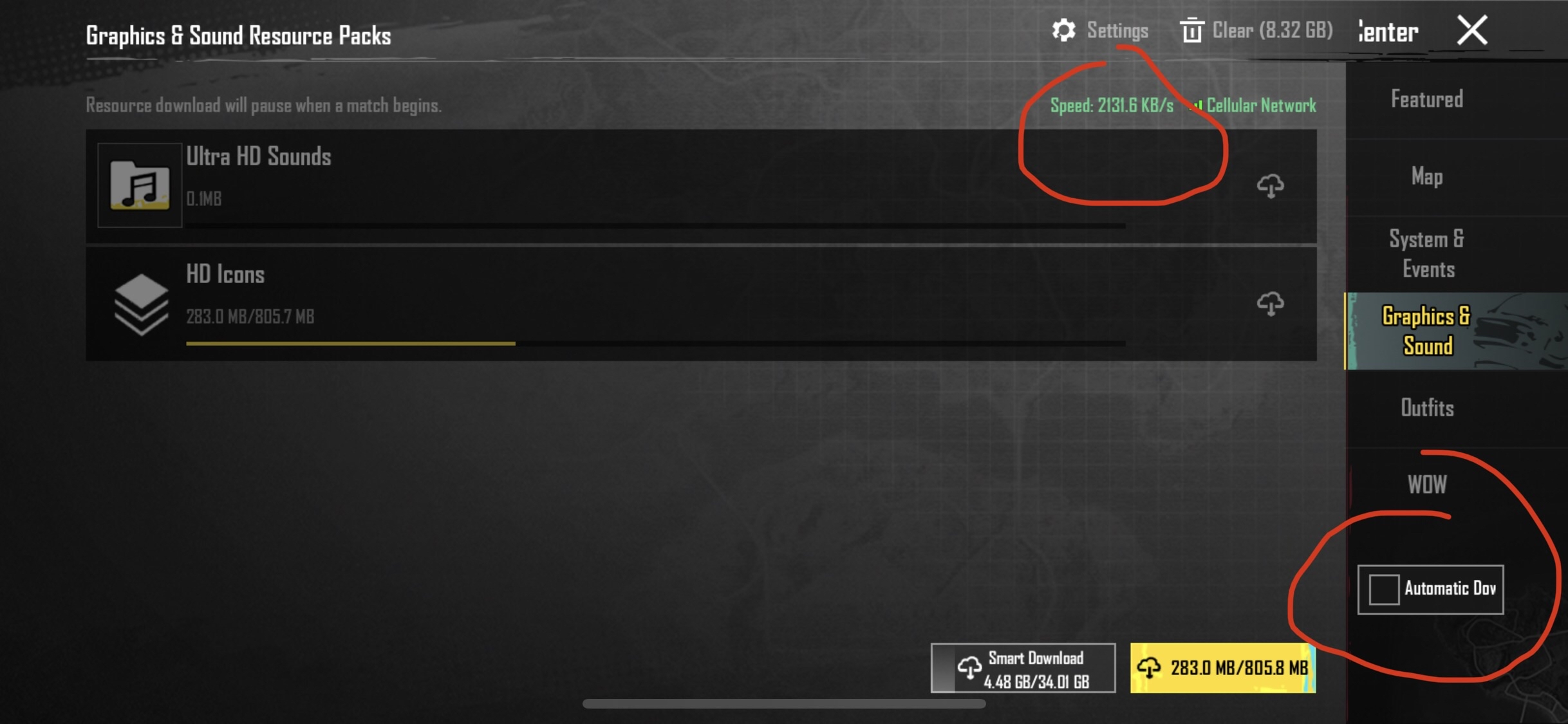The height and width of the screenshot is (724, 1568).
Task: Switch to the Map tab
Action: pyautogui.click(x=1427, y=176)
